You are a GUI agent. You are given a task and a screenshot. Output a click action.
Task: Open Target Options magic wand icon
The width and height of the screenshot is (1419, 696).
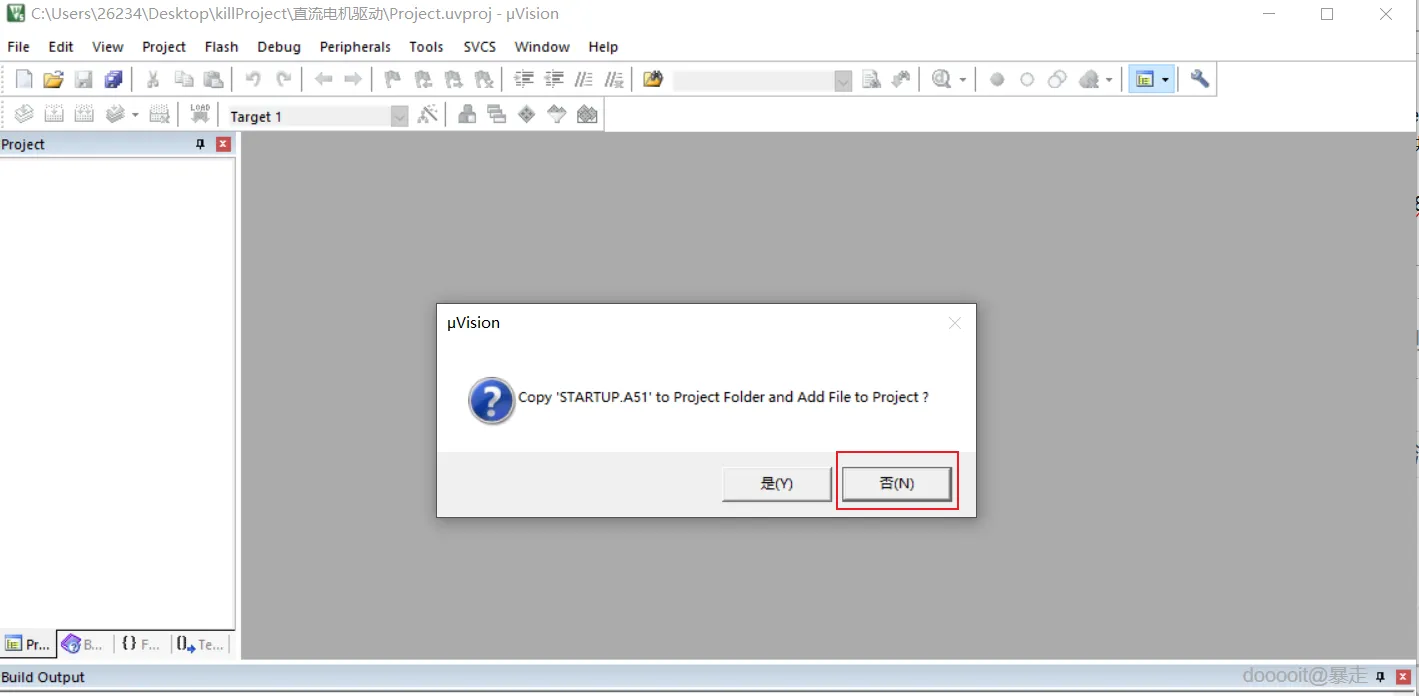(x=428, y=115)
